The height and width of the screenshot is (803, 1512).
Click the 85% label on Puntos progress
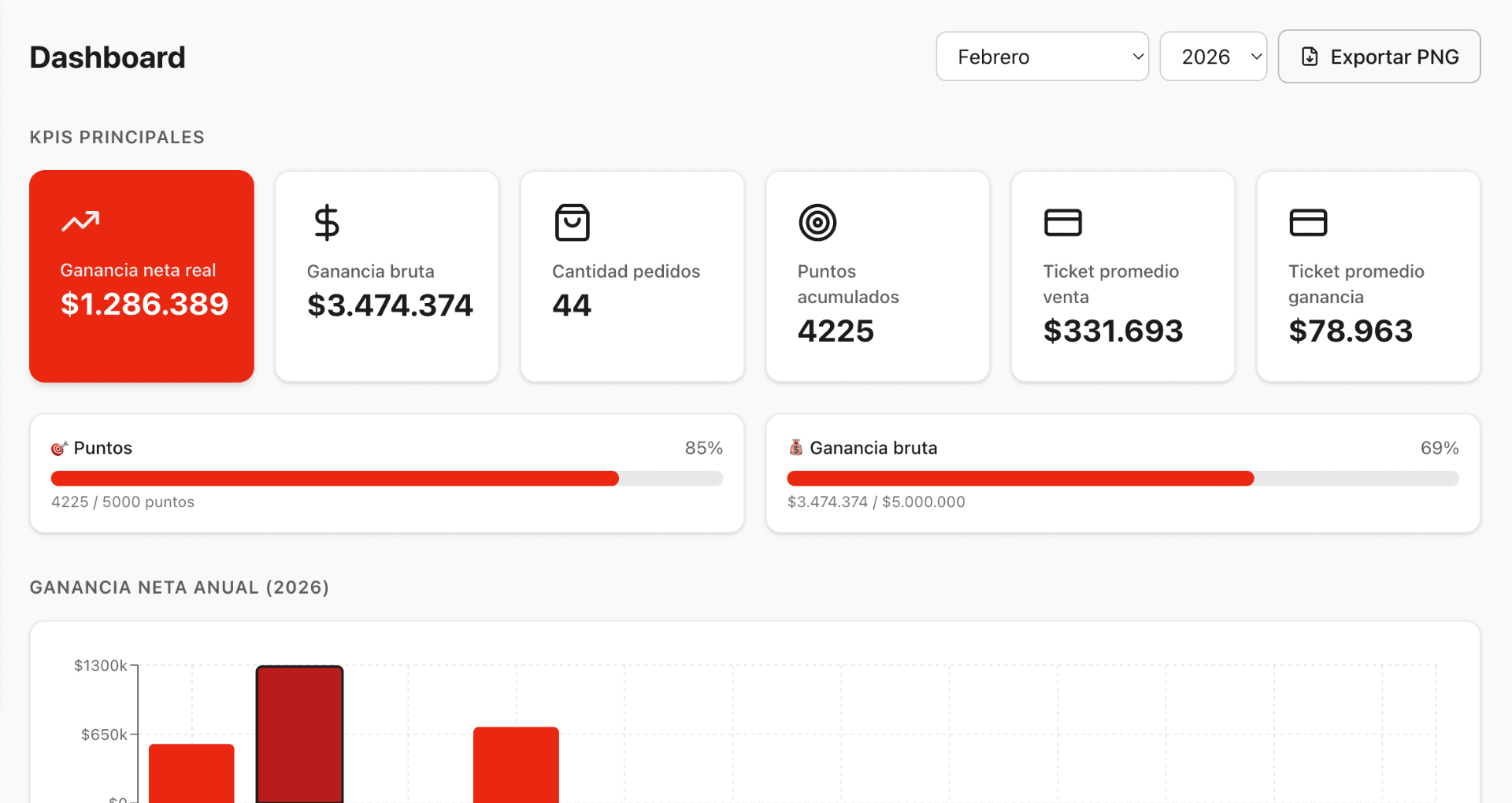[x=703, y=448]
